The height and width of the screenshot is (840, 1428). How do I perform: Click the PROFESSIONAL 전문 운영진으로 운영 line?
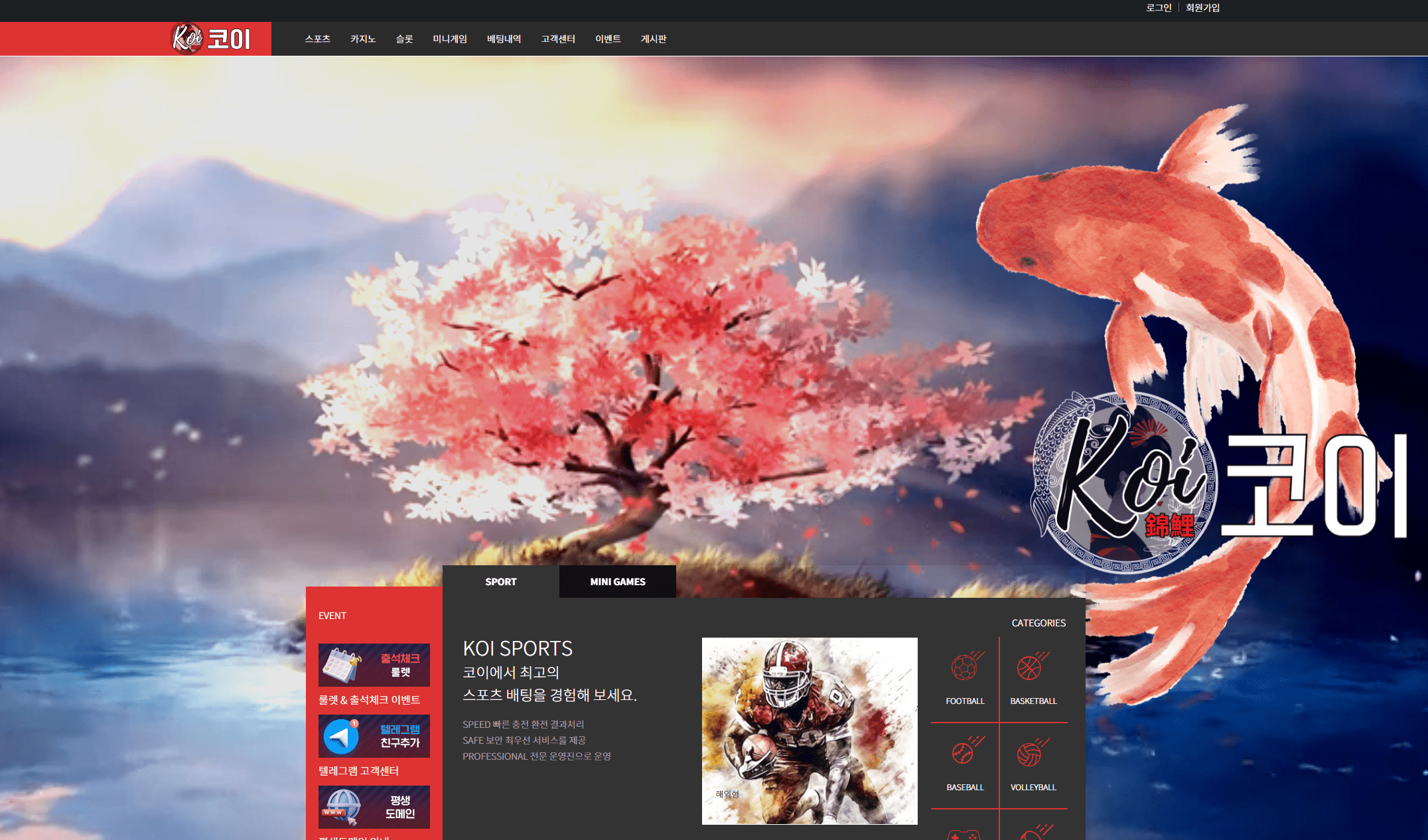(536, 756)
